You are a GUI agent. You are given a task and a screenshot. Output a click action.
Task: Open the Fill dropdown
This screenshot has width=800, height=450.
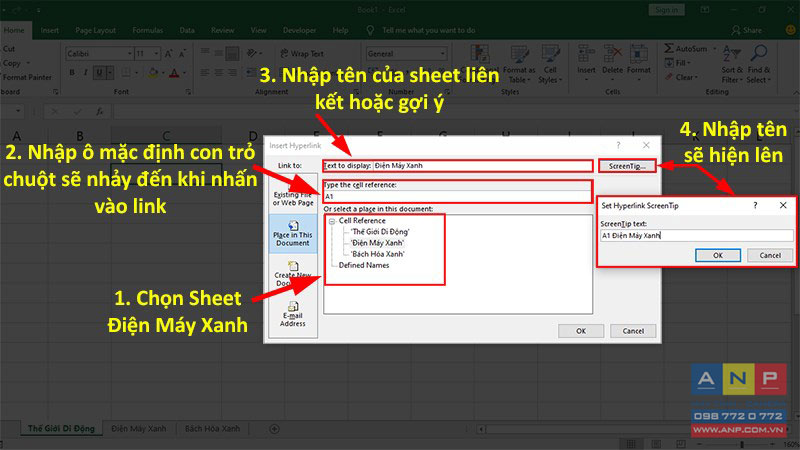click(678, 63)
